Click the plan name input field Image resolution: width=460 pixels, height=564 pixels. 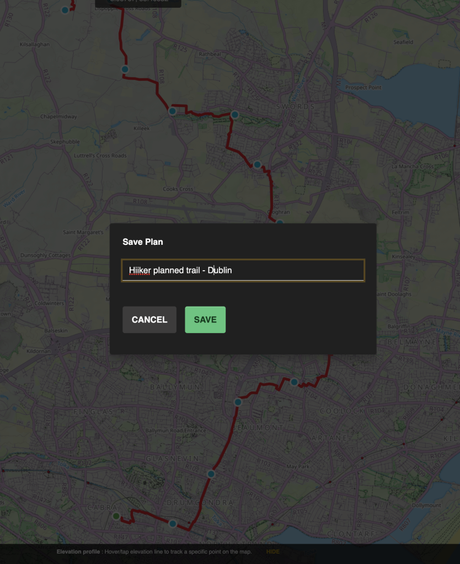pos(243,270)
